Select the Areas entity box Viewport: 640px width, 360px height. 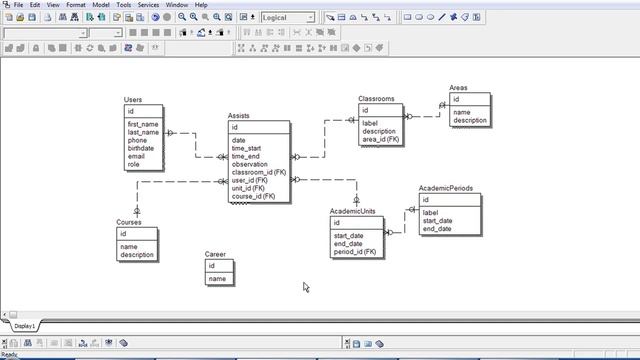470,110
